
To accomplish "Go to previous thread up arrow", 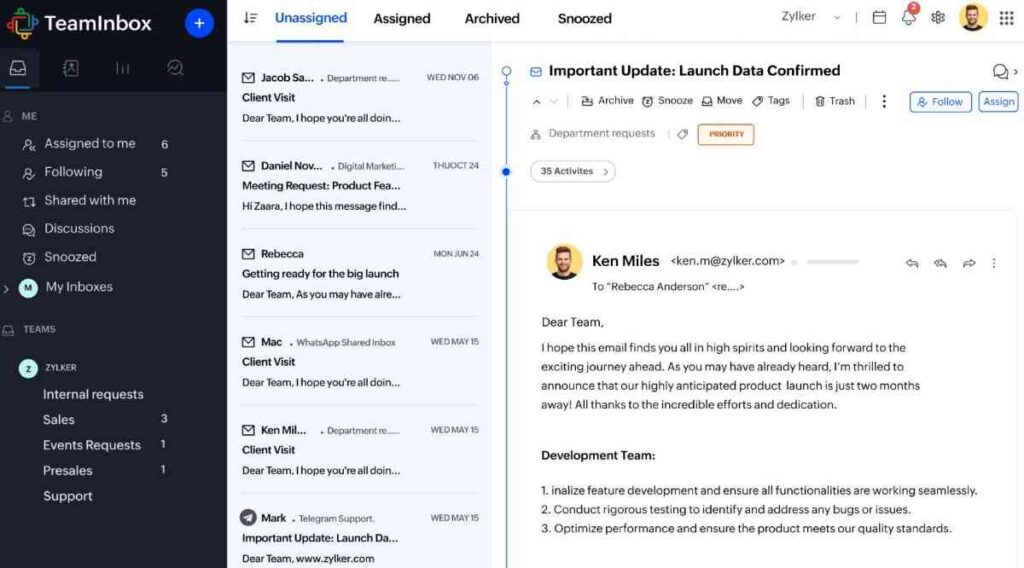I will [536, 102].
